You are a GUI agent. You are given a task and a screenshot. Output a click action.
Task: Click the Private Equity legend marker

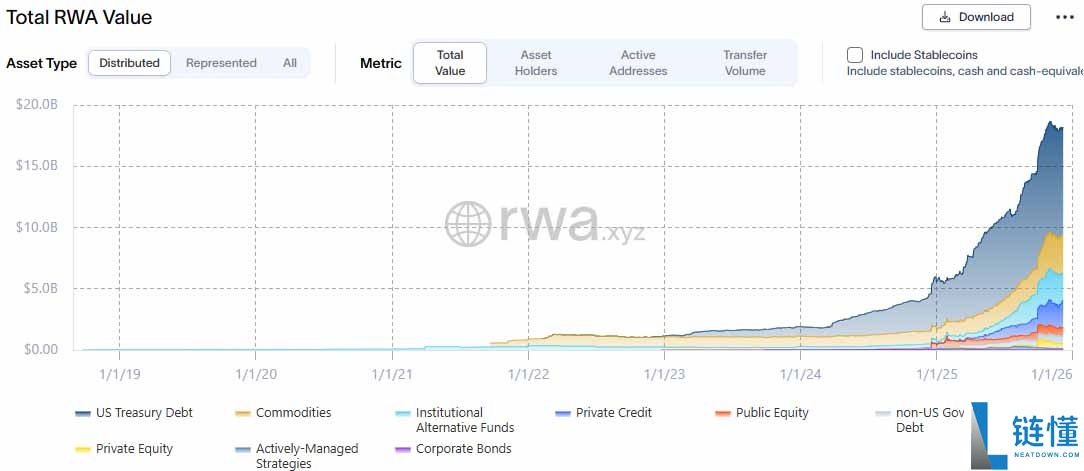pos(83,450)
